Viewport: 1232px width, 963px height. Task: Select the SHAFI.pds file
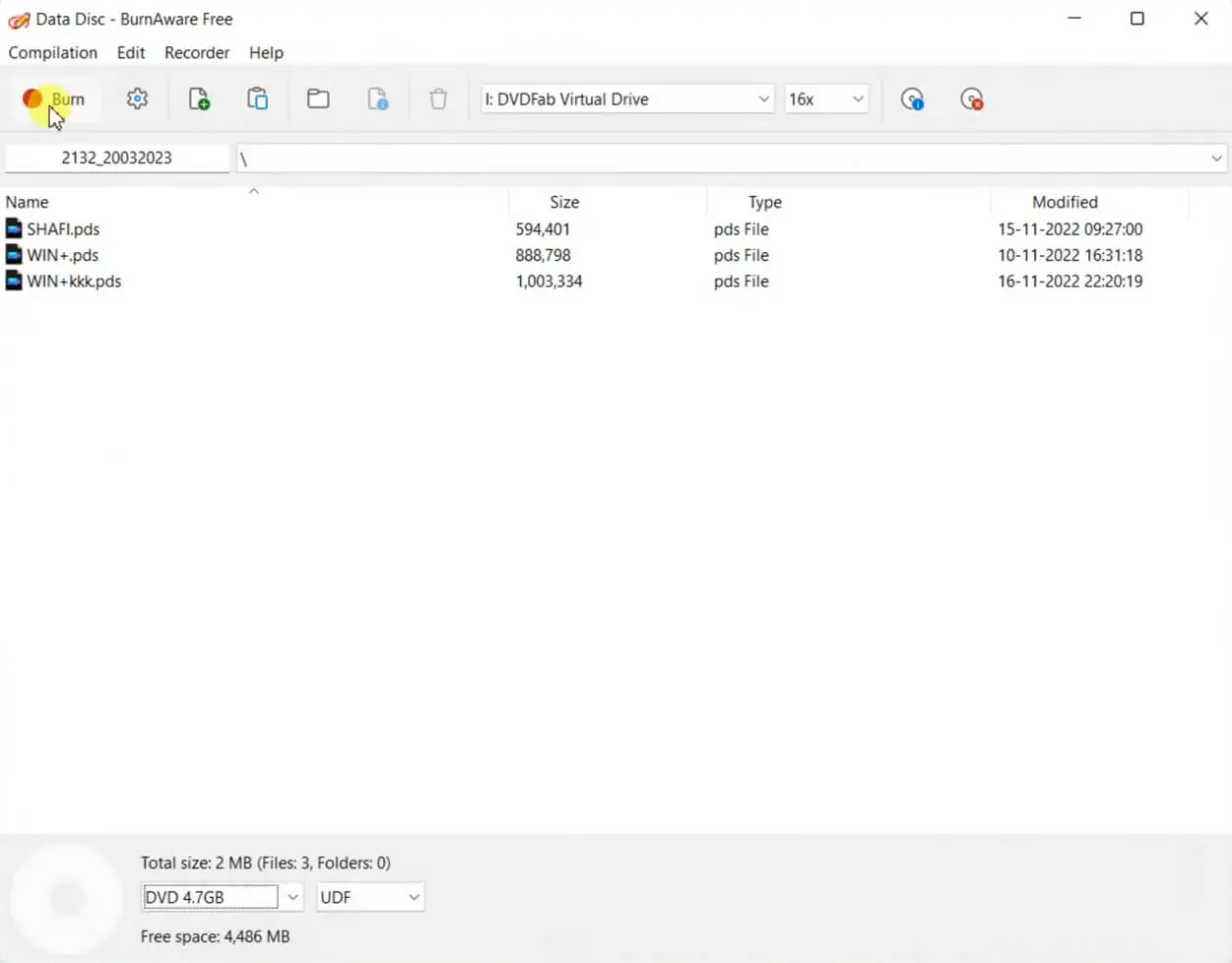pyautogui.click(x=63, y=228)
